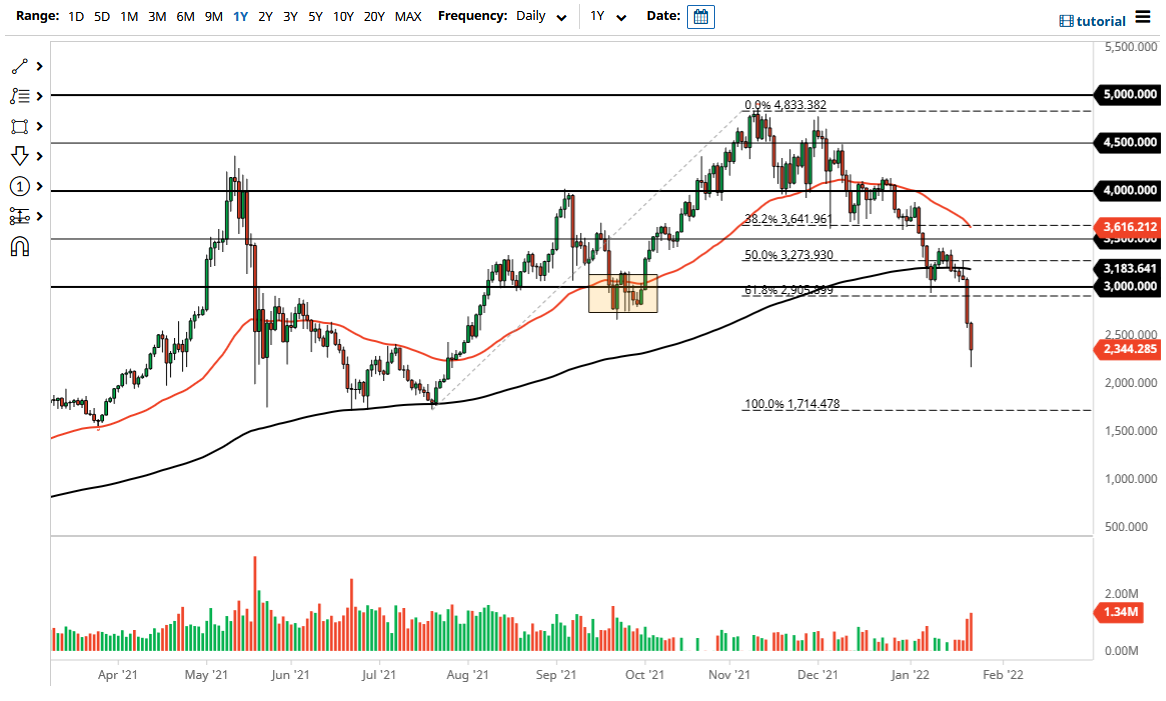Toggle the magnet snap mode

(x=18, y=246)
